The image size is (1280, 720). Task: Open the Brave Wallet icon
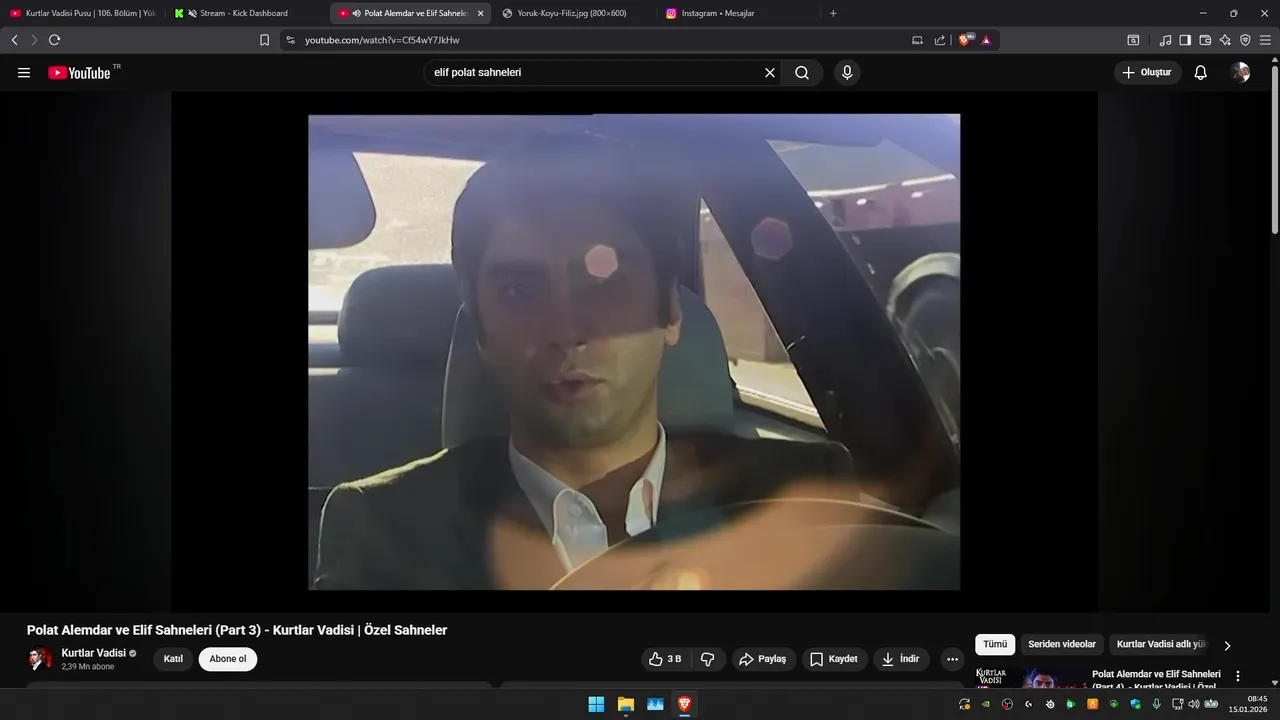coord(1205,40)
